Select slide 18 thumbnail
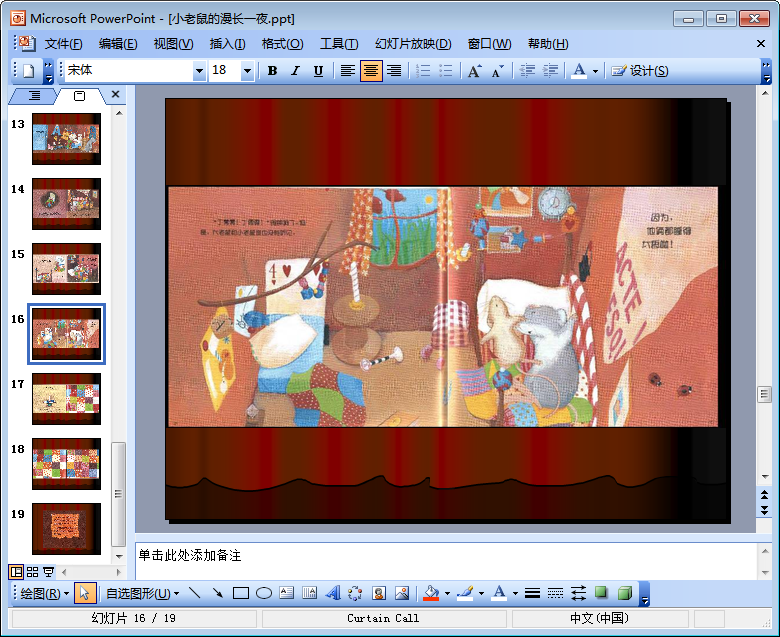Screen dimensions: 780x637 pos(66,464)
